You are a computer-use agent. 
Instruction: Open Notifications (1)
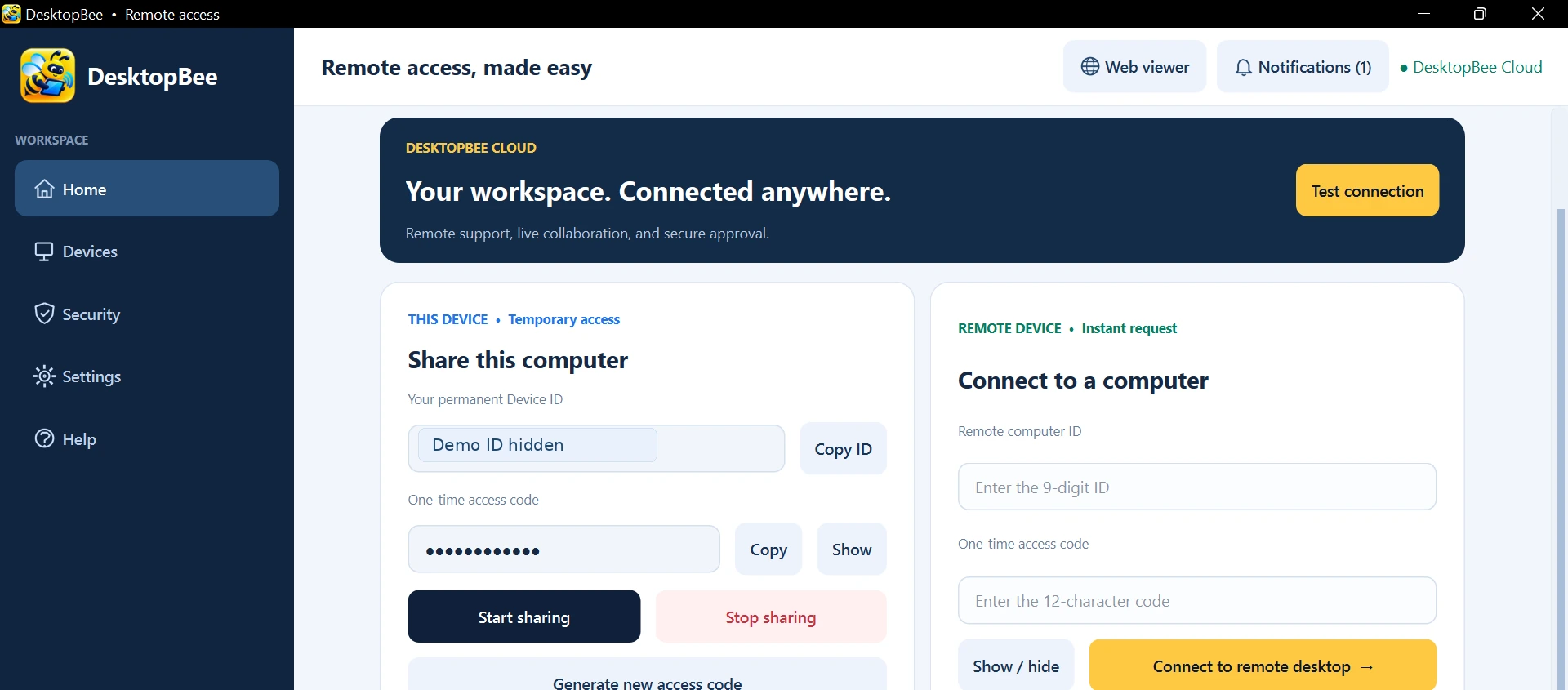[x=1303, y=66]
